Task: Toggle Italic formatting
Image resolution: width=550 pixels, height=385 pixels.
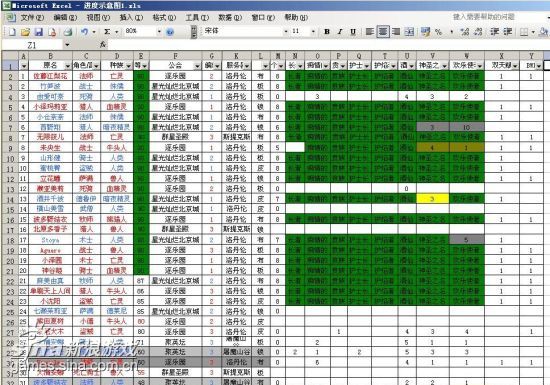Action: 340,32
